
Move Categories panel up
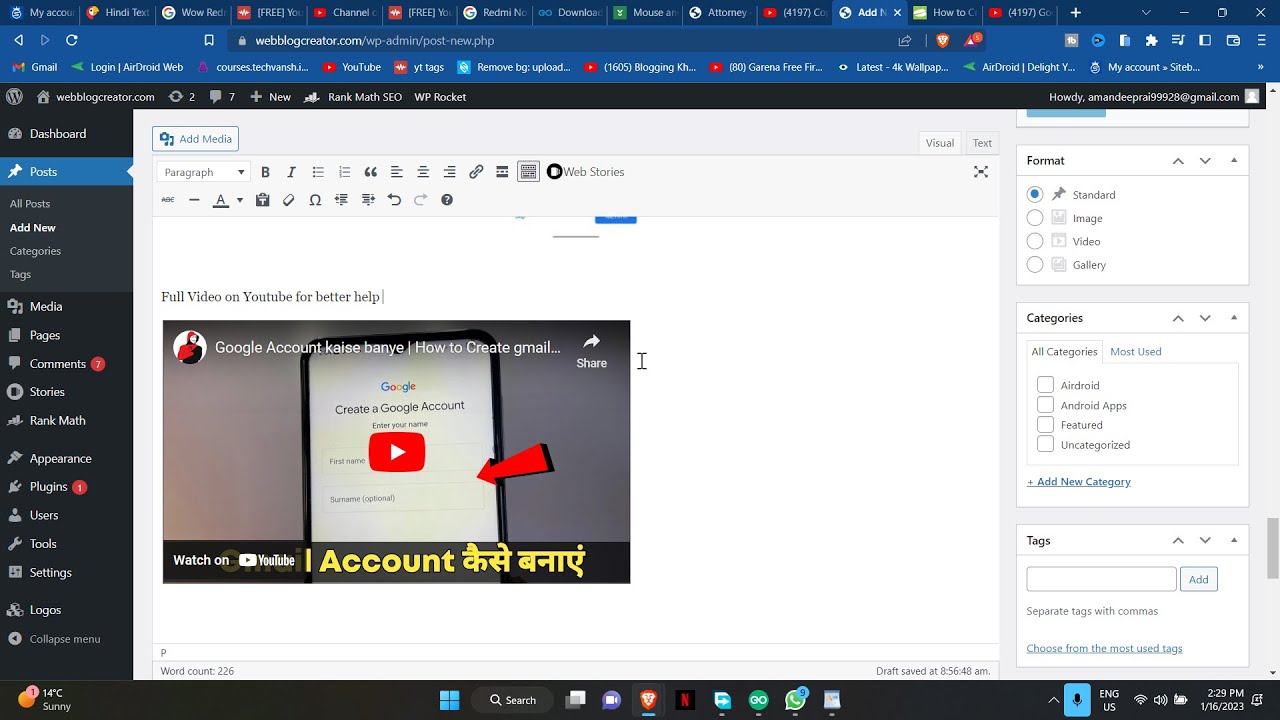click(x=1178, y=318)
